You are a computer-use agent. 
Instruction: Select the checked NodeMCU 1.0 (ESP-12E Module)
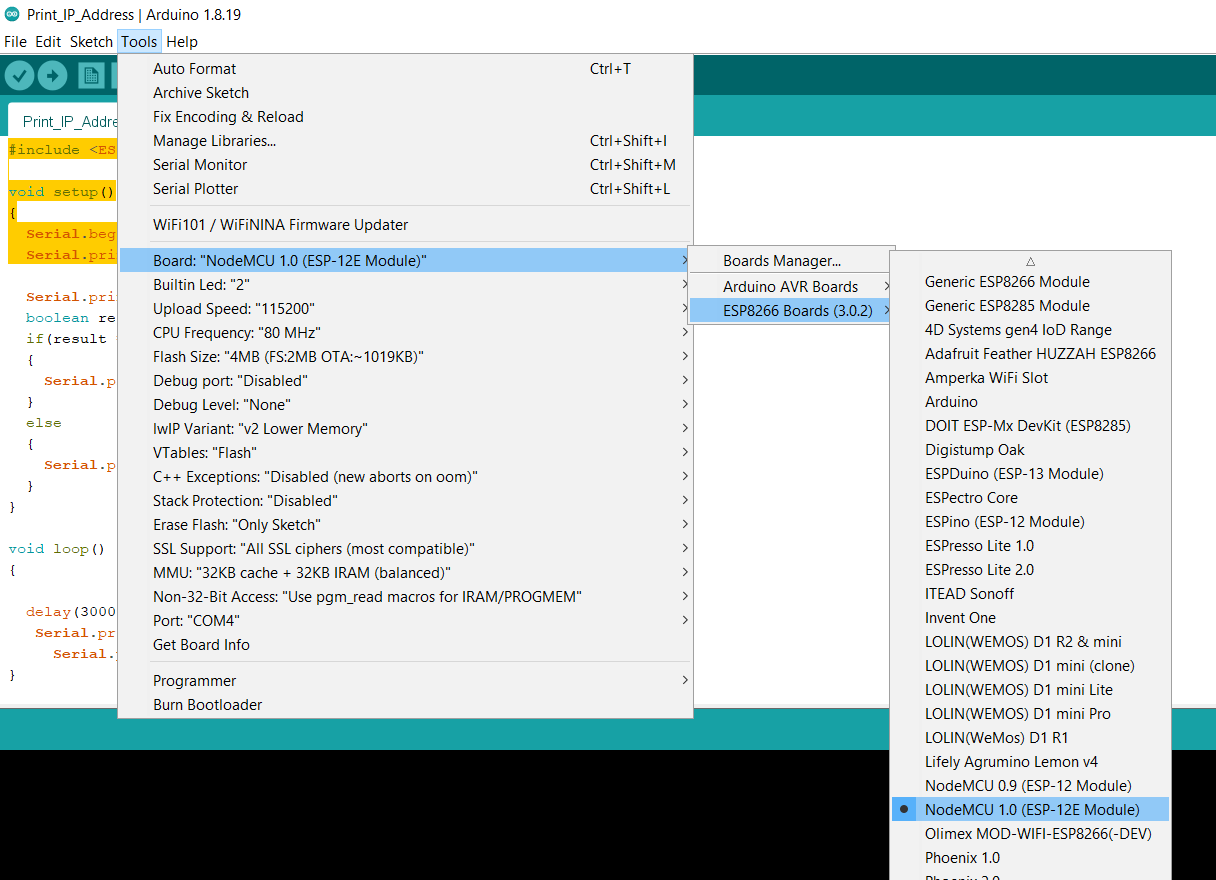pyautogui.click(x=1030, y=810)
